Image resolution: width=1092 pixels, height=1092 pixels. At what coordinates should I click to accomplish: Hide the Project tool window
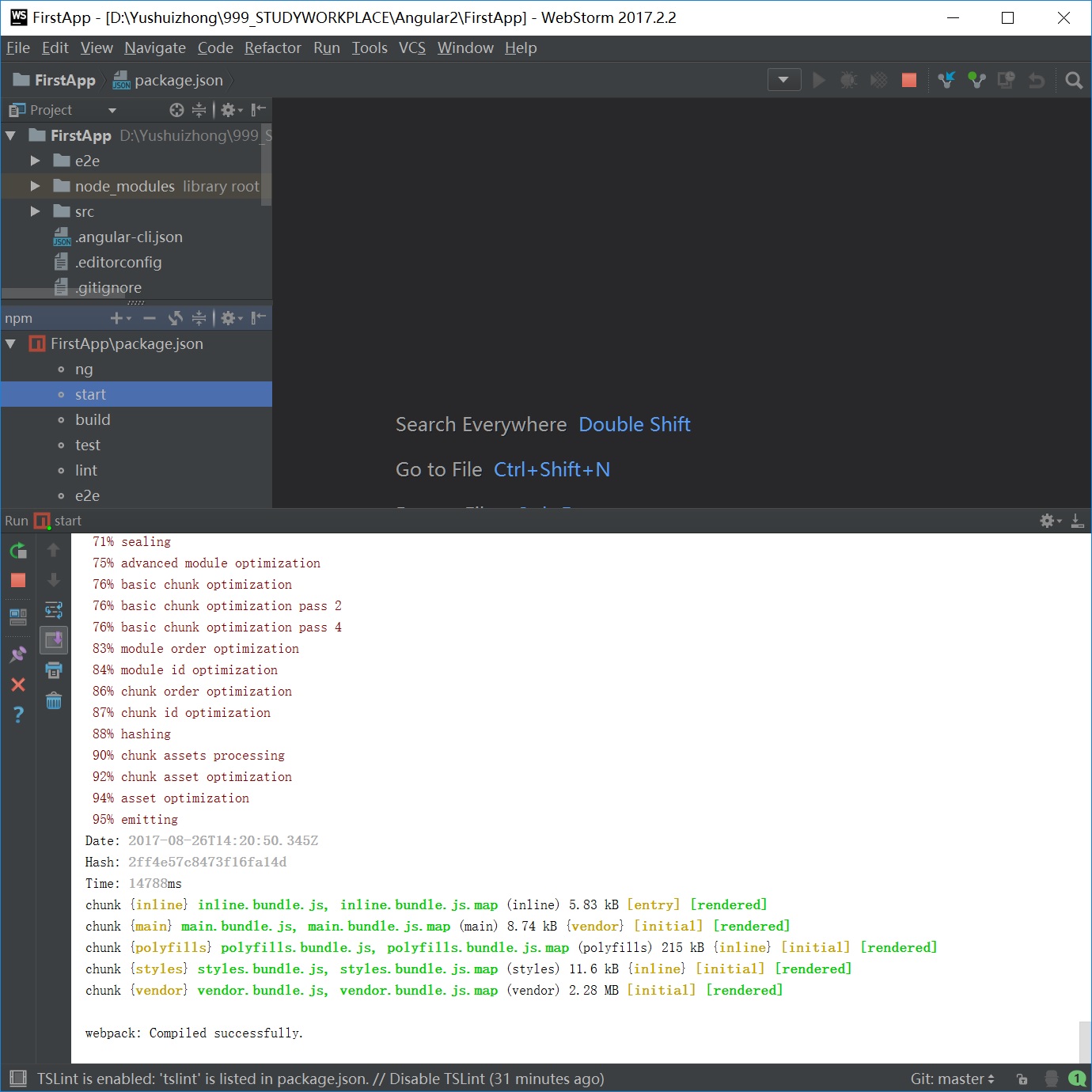pyautogui.click(x=259, y=110)
